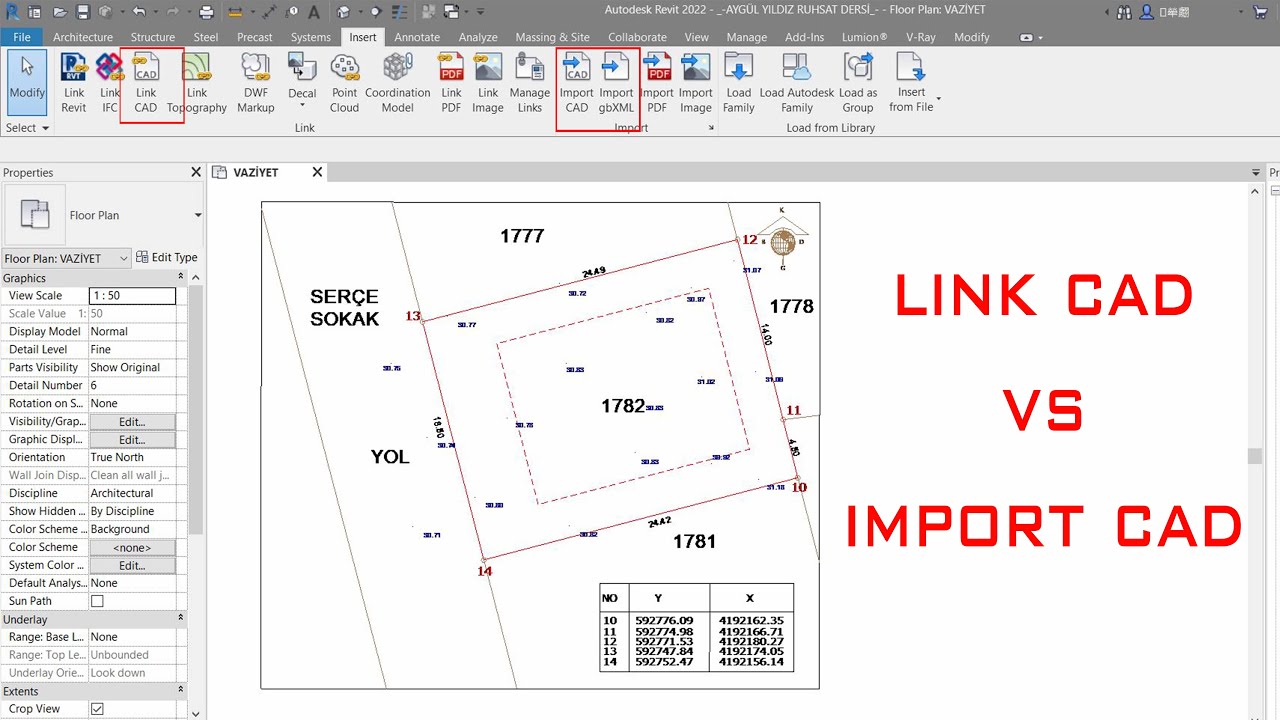This screenshot has height=720, width=1280.
Task: Switch to the Architecture ribbon tab
Action: (x=83, y=37)
